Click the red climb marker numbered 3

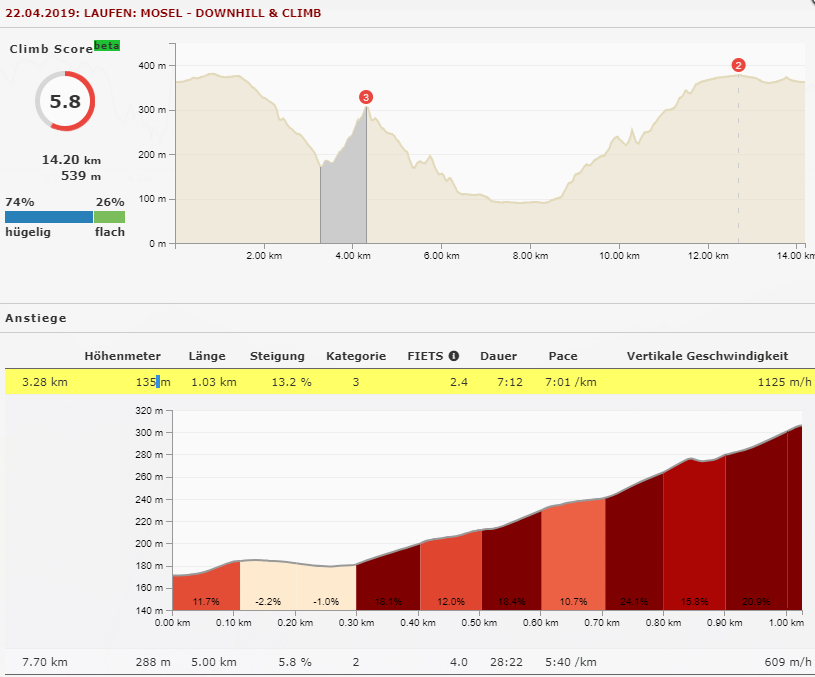click(x=366, y=97)
